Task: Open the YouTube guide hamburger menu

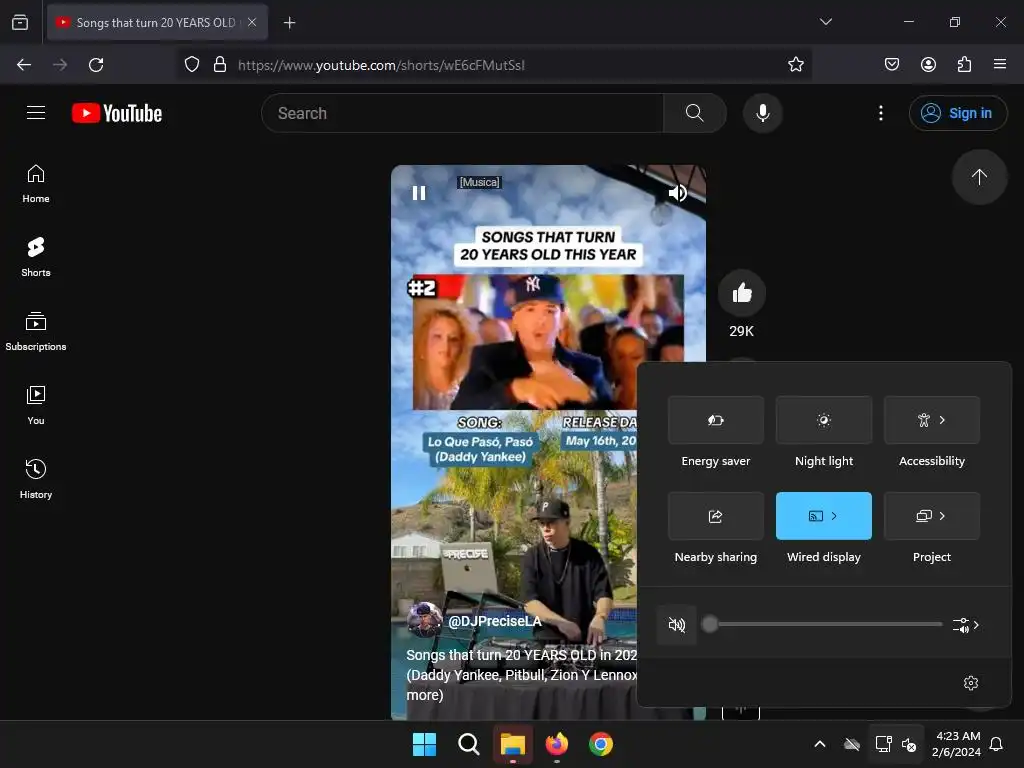Action: (36, 113)
